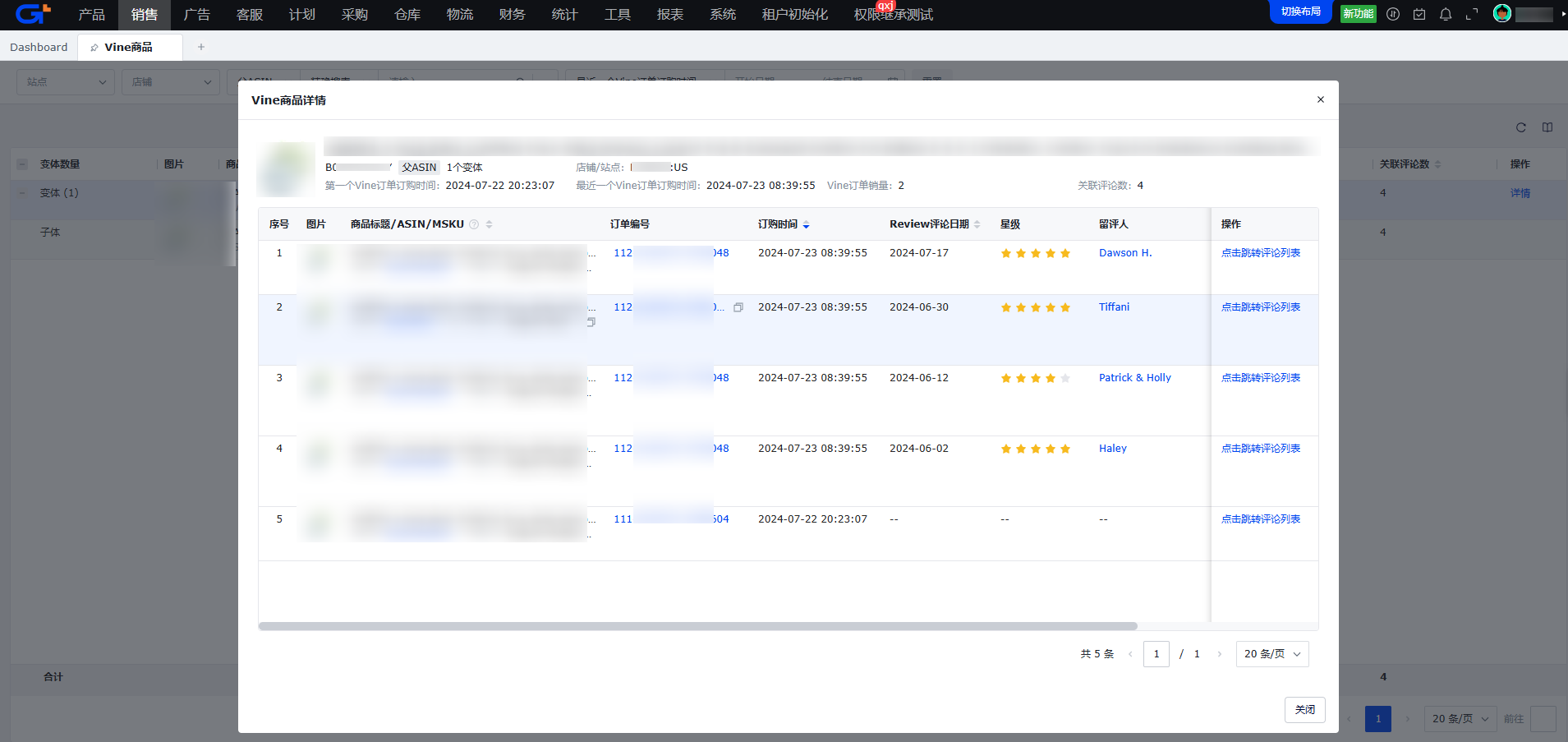Open the pause-circle icon in top bar

1393,14
